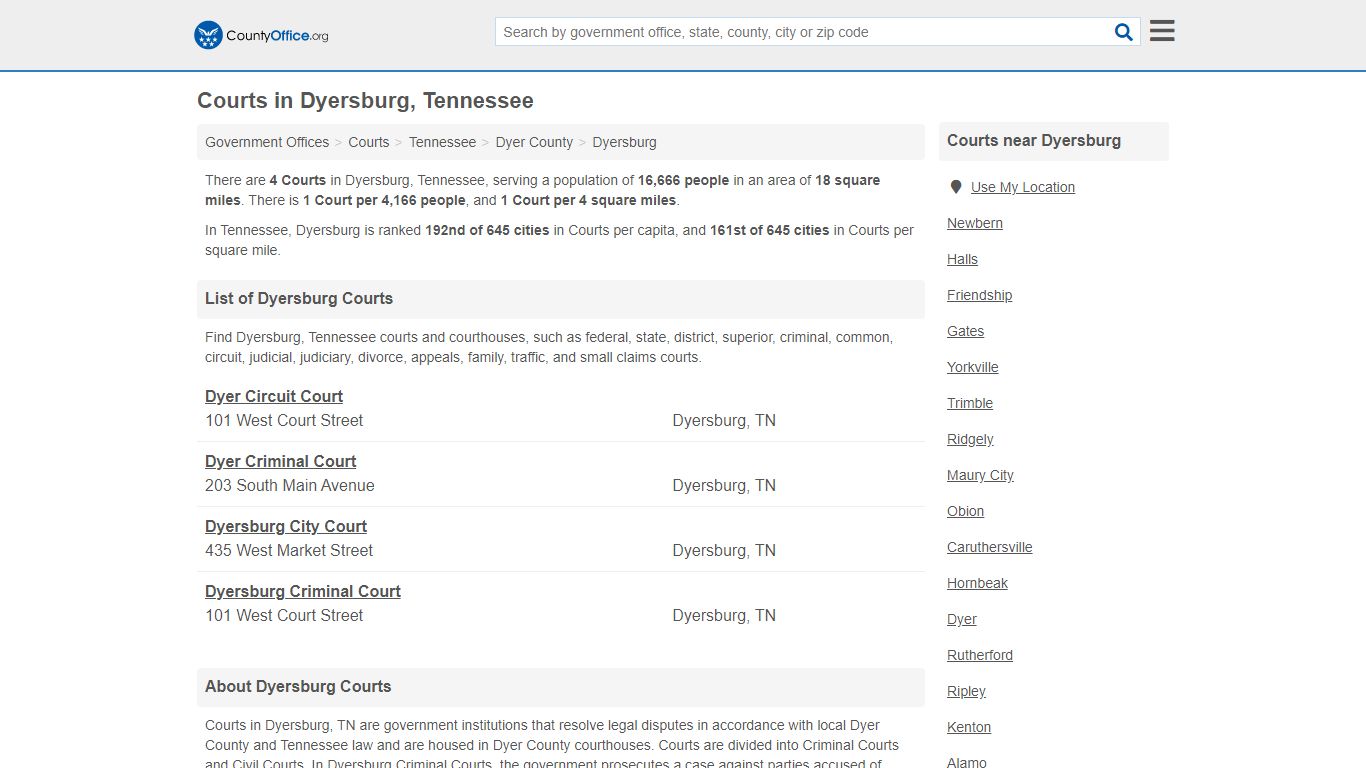Click the CountyOffice.org logo
1366x768 pixels.
click(261, 35)
